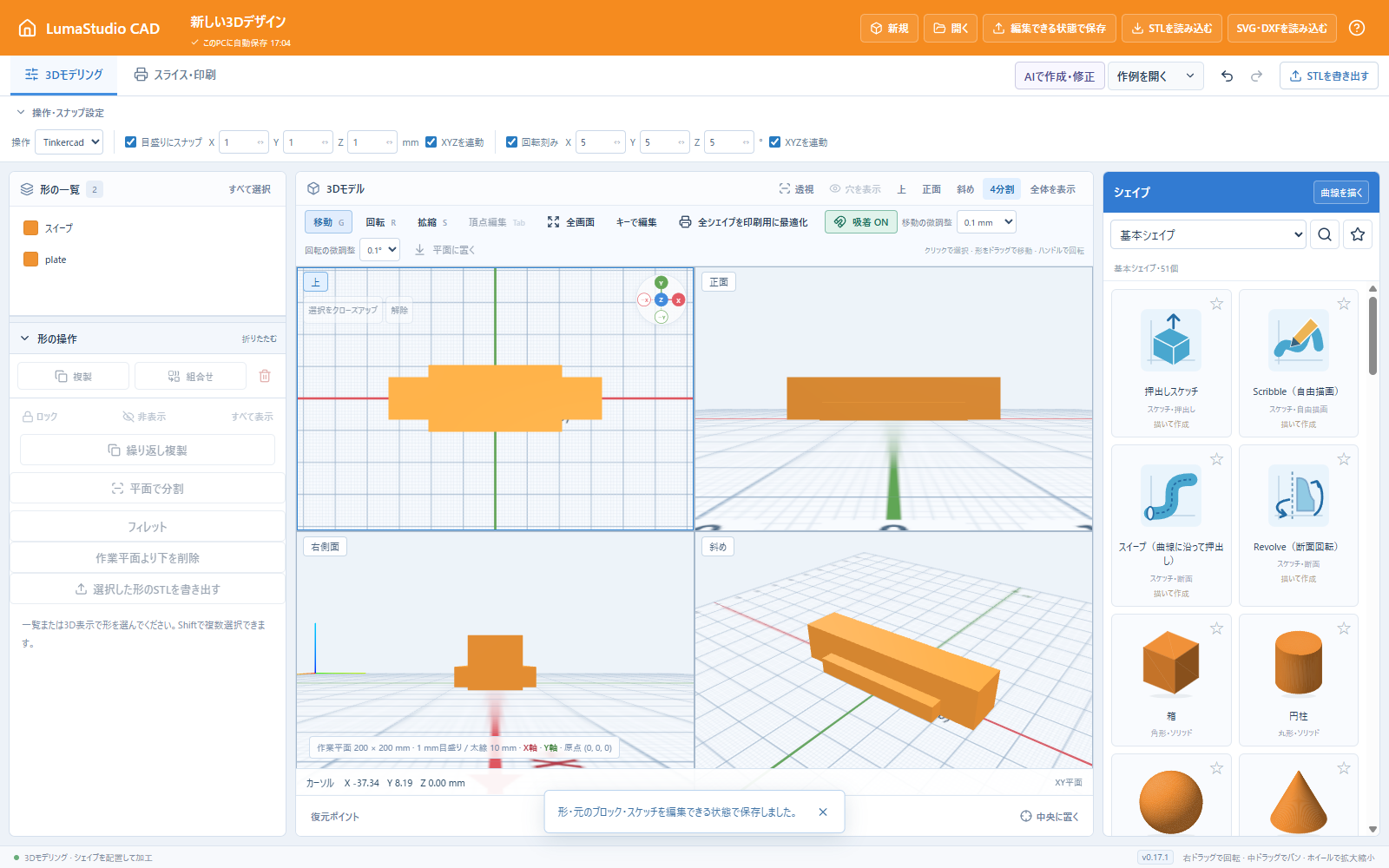
Task: Open the 作例を開く dropdown
Action: click(1155, 76)
